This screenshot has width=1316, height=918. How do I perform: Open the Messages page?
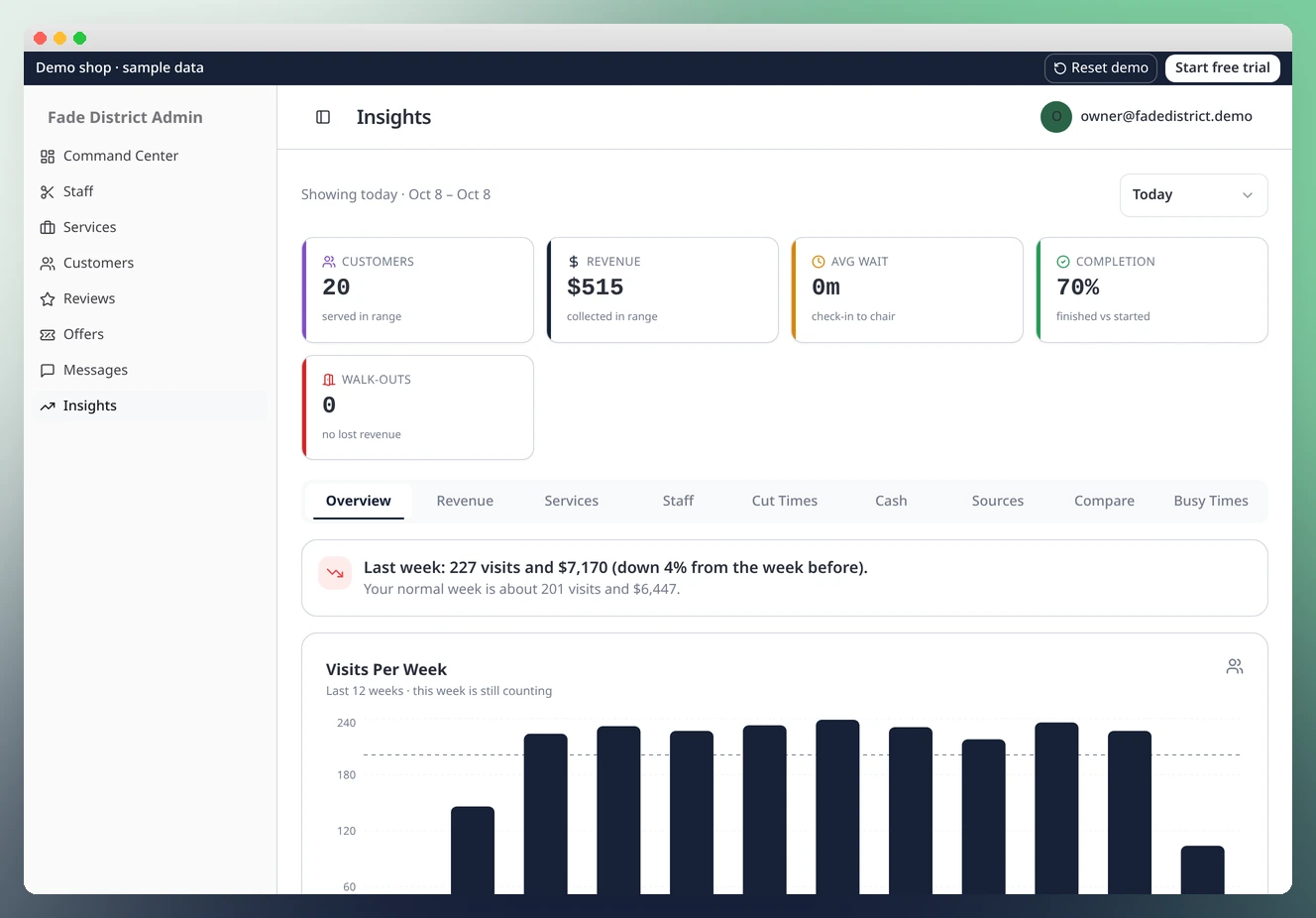150,371
